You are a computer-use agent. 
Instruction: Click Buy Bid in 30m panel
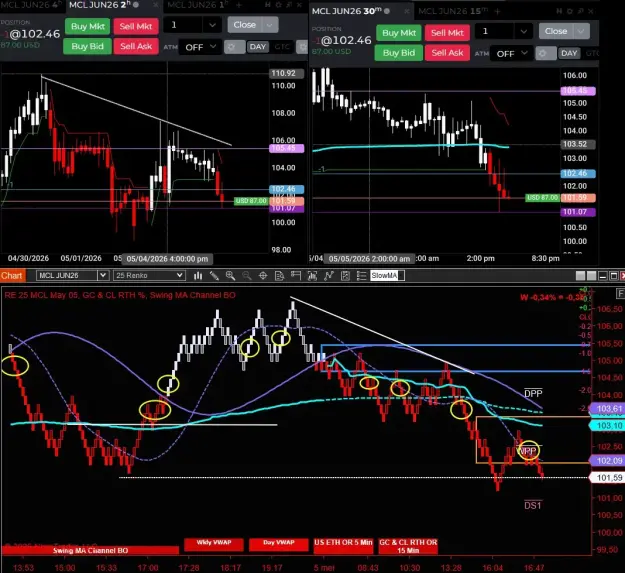pyautogui.click(x=399, y=53)
